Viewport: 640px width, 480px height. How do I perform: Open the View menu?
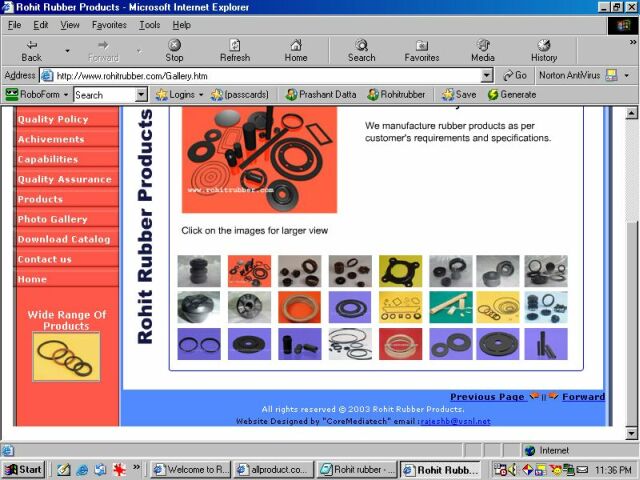pos(70,25)
